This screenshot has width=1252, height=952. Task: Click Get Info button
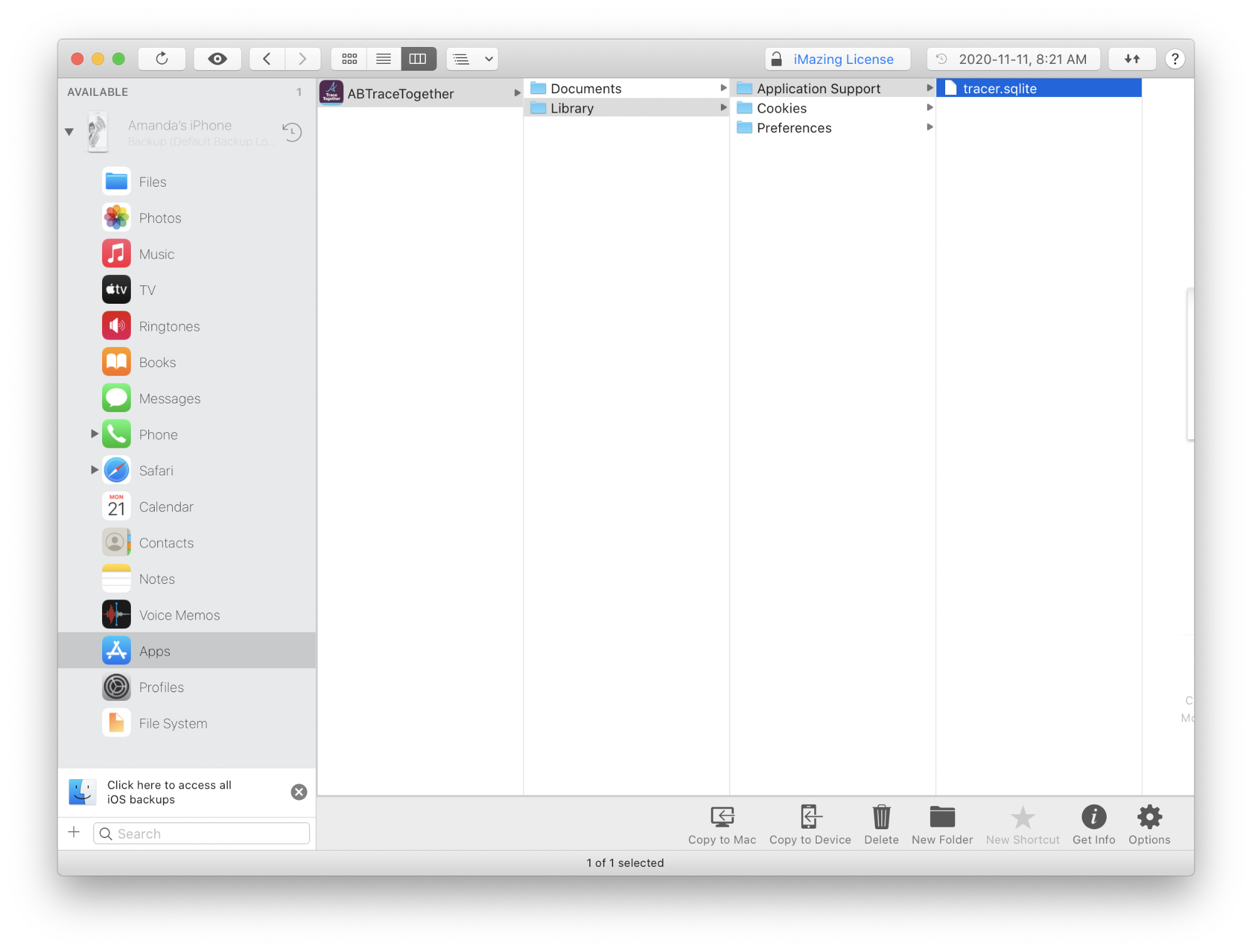coord(1094,825)
